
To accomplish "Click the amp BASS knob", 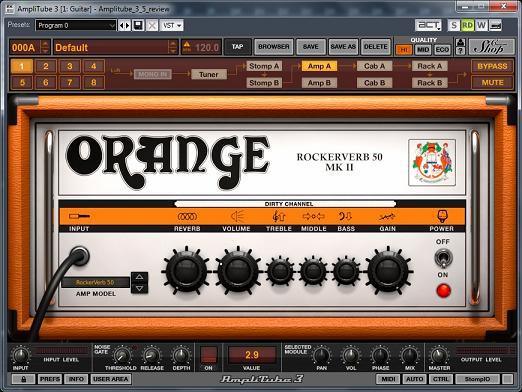I will click(x=346, y=271).
